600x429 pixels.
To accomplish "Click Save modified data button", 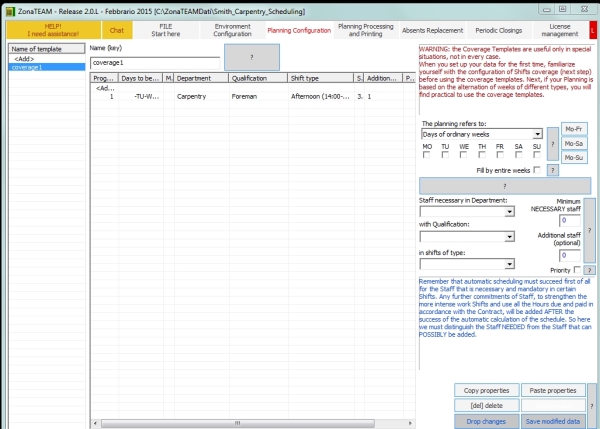I will click(x=553, y=421).
